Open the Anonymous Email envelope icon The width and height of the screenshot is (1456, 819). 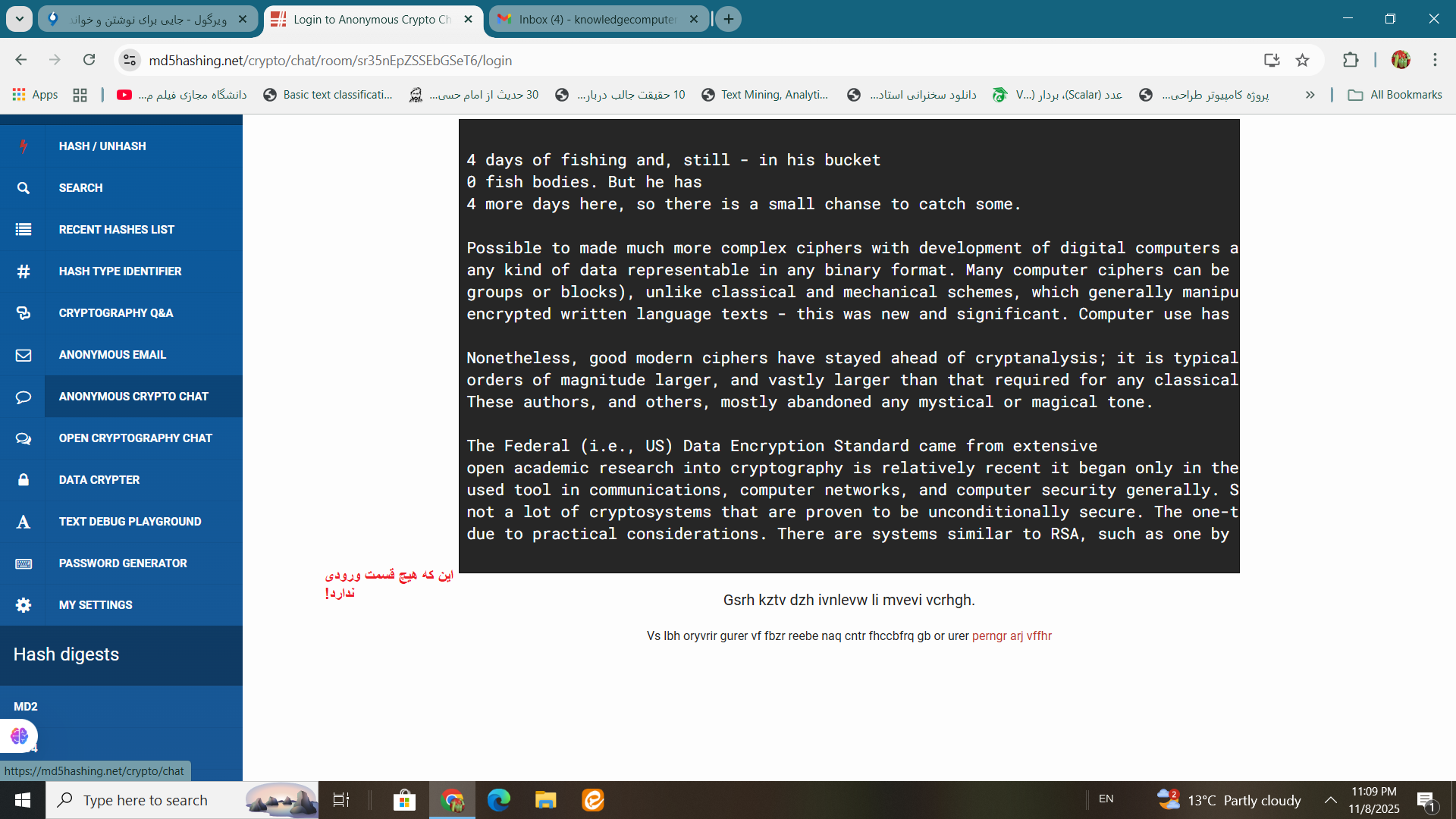24,355
